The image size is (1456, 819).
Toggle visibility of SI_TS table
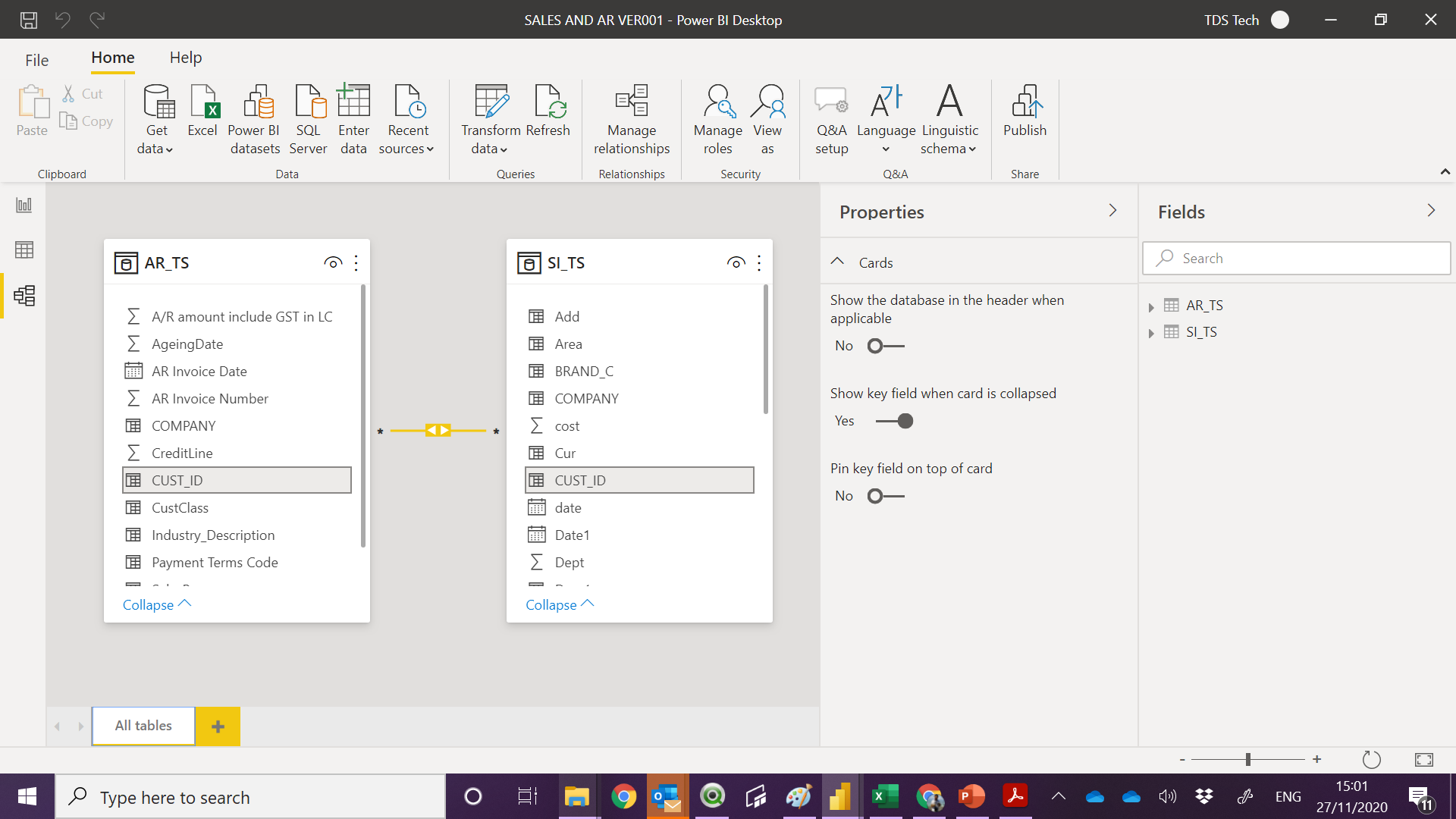coord(736,263)
